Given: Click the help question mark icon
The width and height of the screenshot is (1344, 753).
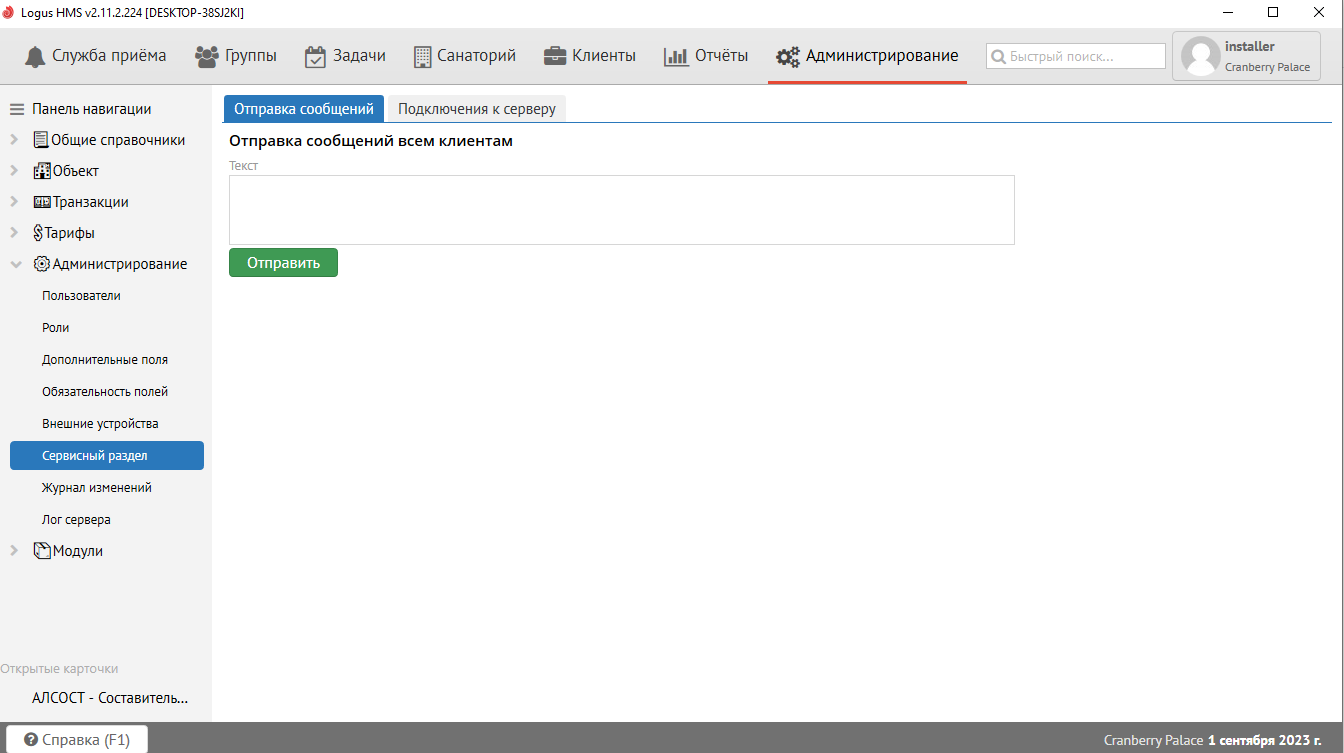Looking at the screenshot, I should 31,740.
